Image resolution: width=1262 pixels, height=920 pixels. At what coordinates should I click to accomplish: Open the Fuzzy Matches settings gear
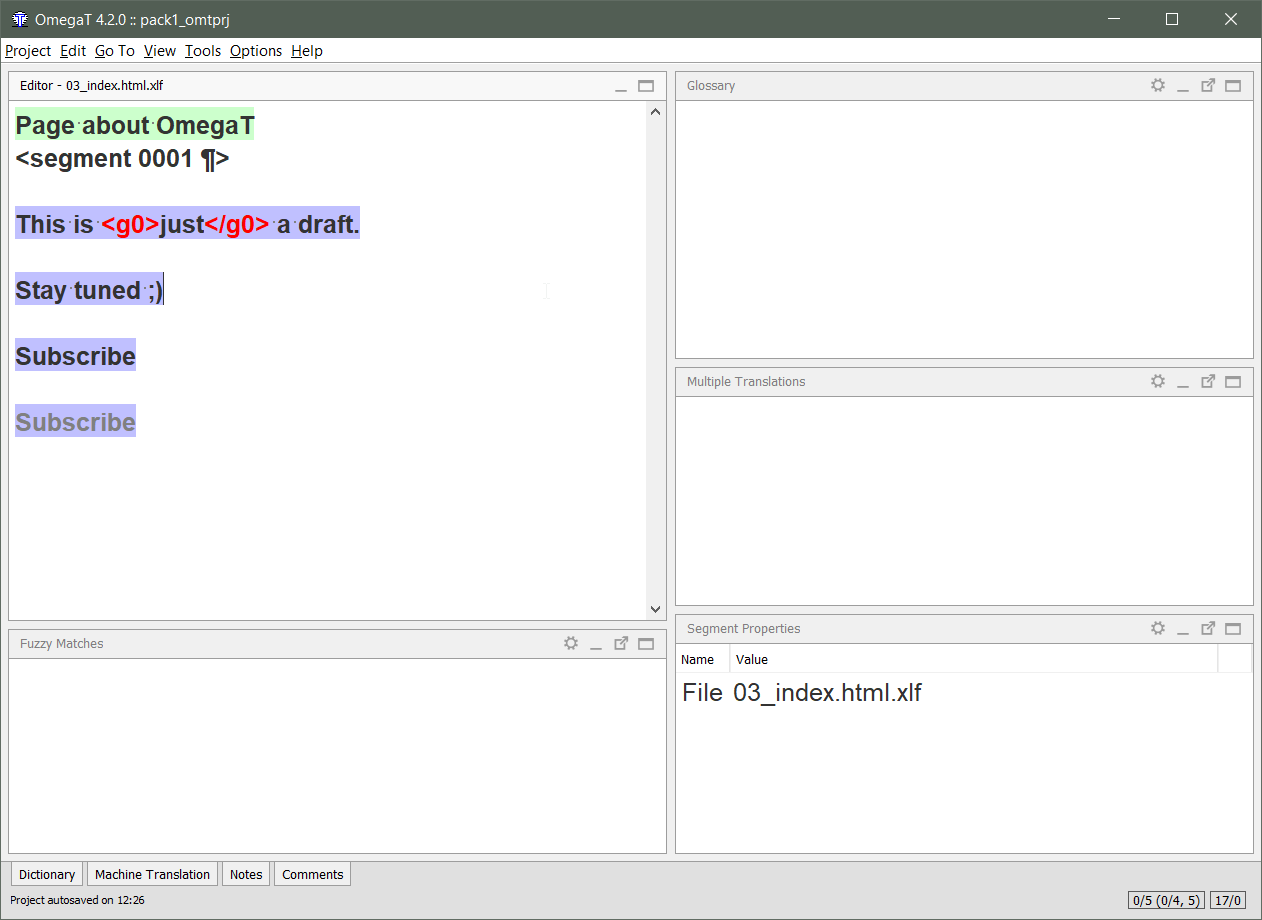pyautogui.click(x=571, y=643)
